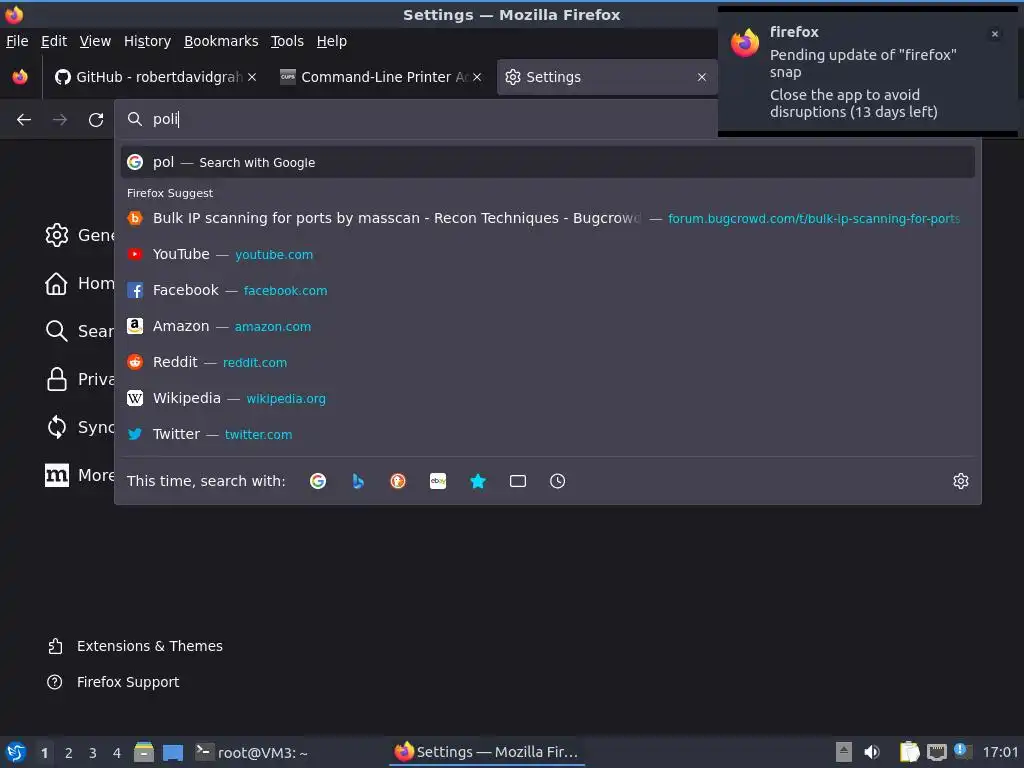Switch to workspace 2

tap(69, 753)
